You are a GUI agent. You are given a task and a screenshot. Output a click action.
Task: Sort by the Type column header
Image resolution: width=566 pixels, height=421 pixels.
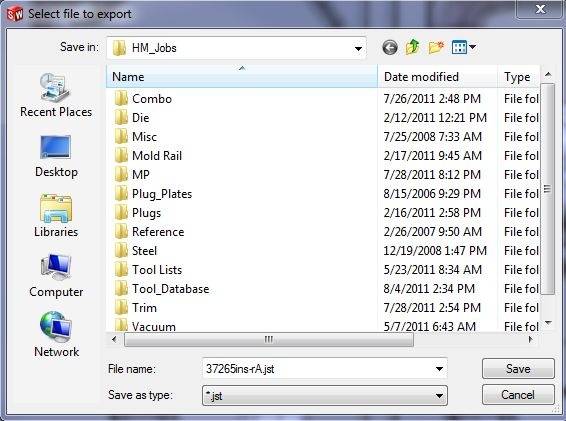(x=519, y=77)
